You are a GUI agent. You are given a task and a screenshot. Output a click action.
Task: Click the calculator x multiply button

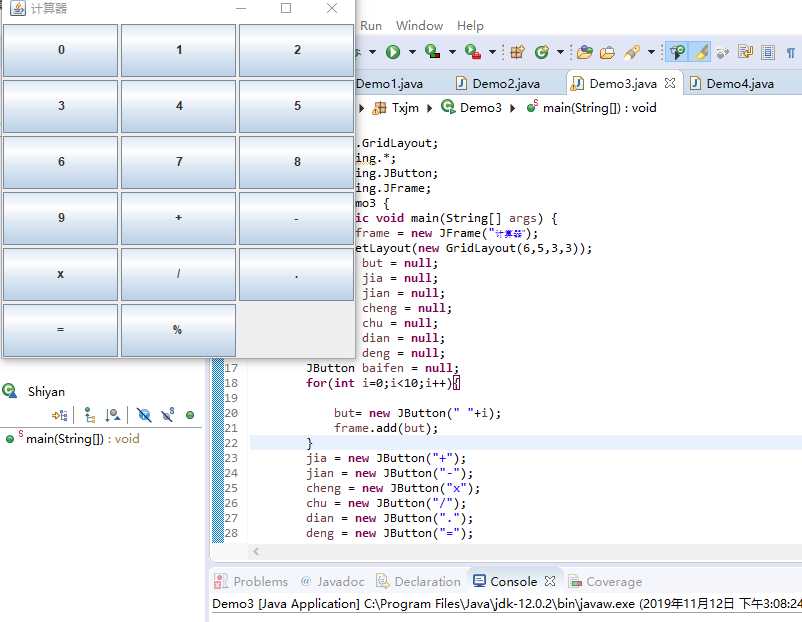60,274
